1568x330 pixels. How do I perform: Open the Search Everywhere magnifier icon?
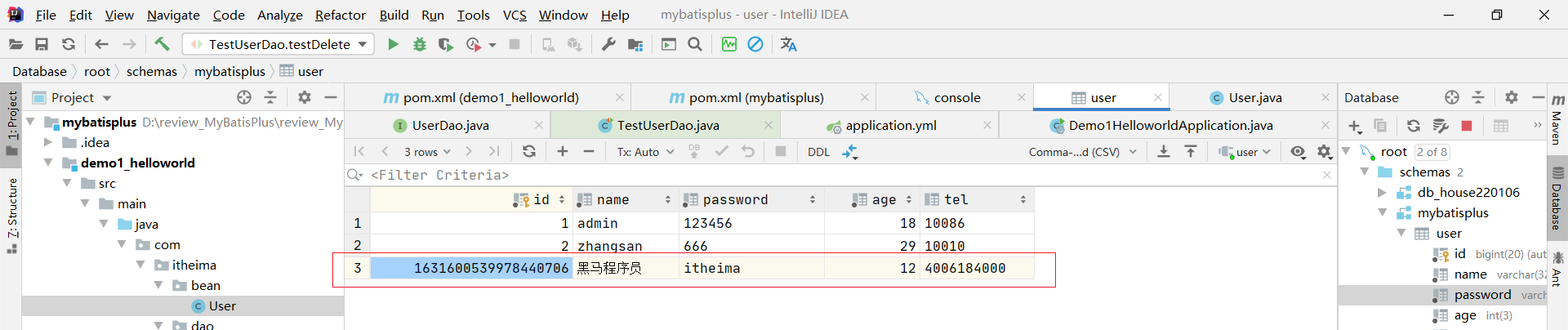pos(695,44)
